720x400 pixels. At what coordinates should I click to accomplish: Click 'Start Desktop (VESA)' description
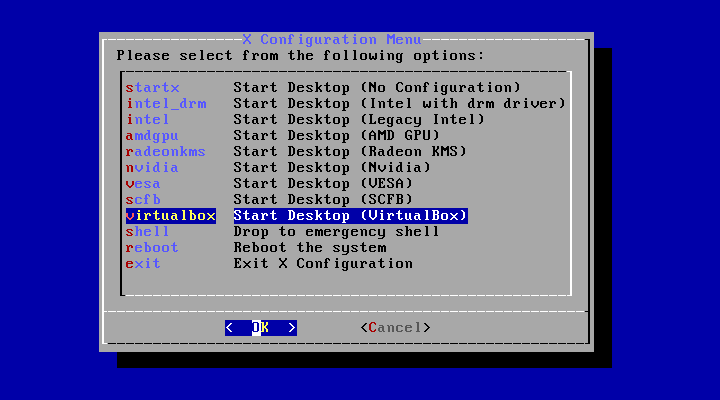323,184
